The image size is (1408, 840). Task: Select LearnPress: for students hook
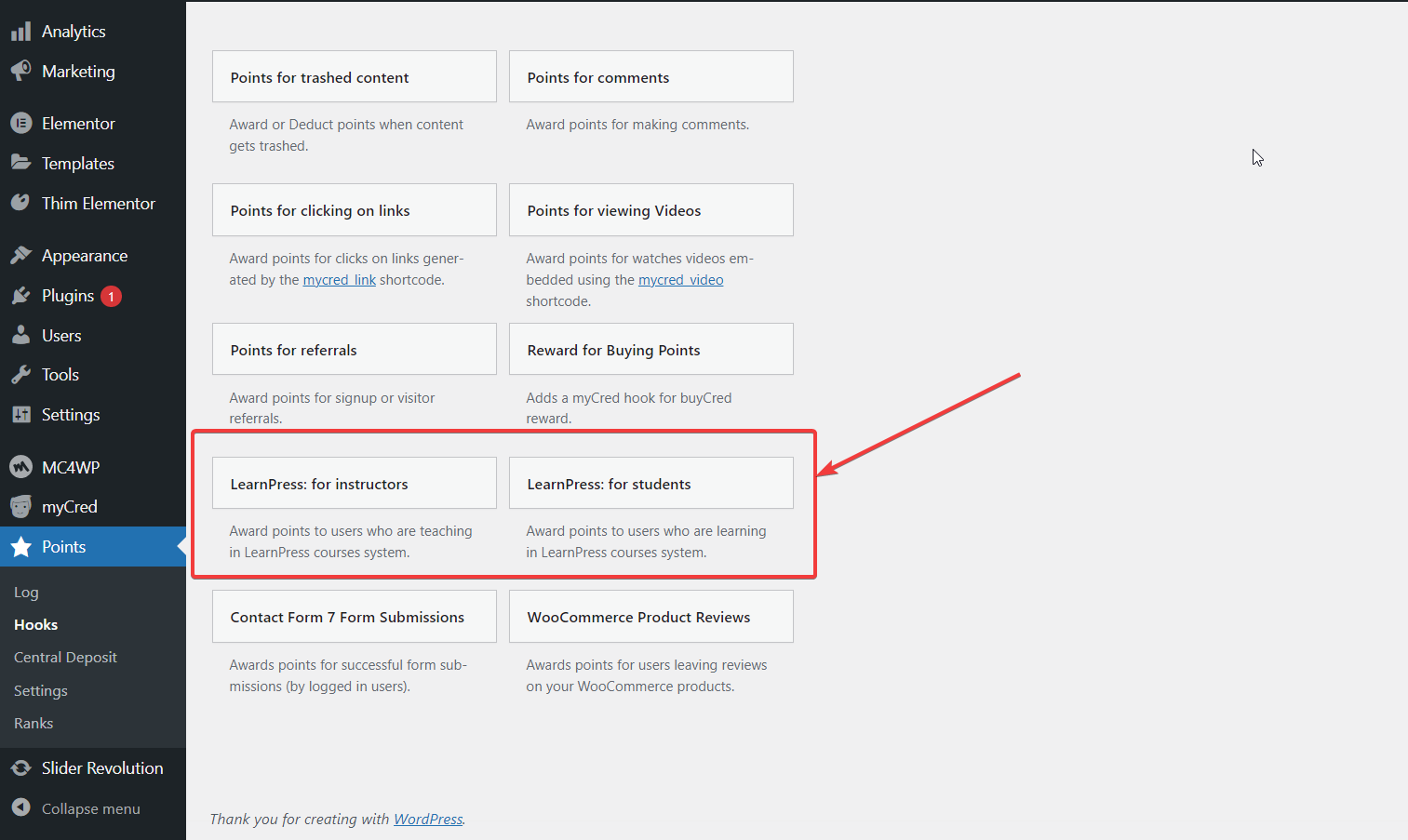651,484
